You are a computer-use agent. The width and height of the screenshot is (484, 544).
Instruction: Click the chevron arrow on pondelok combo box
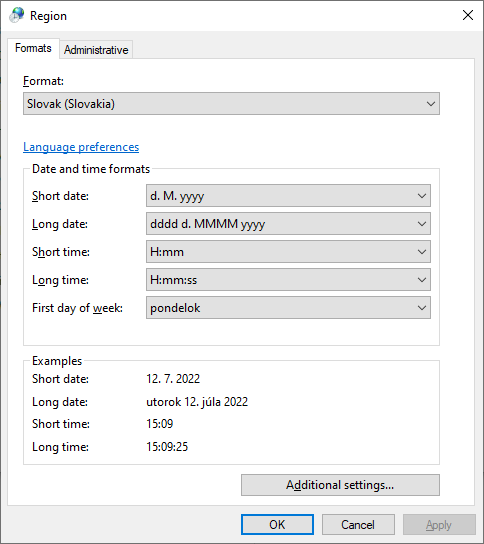click(422, 307)
